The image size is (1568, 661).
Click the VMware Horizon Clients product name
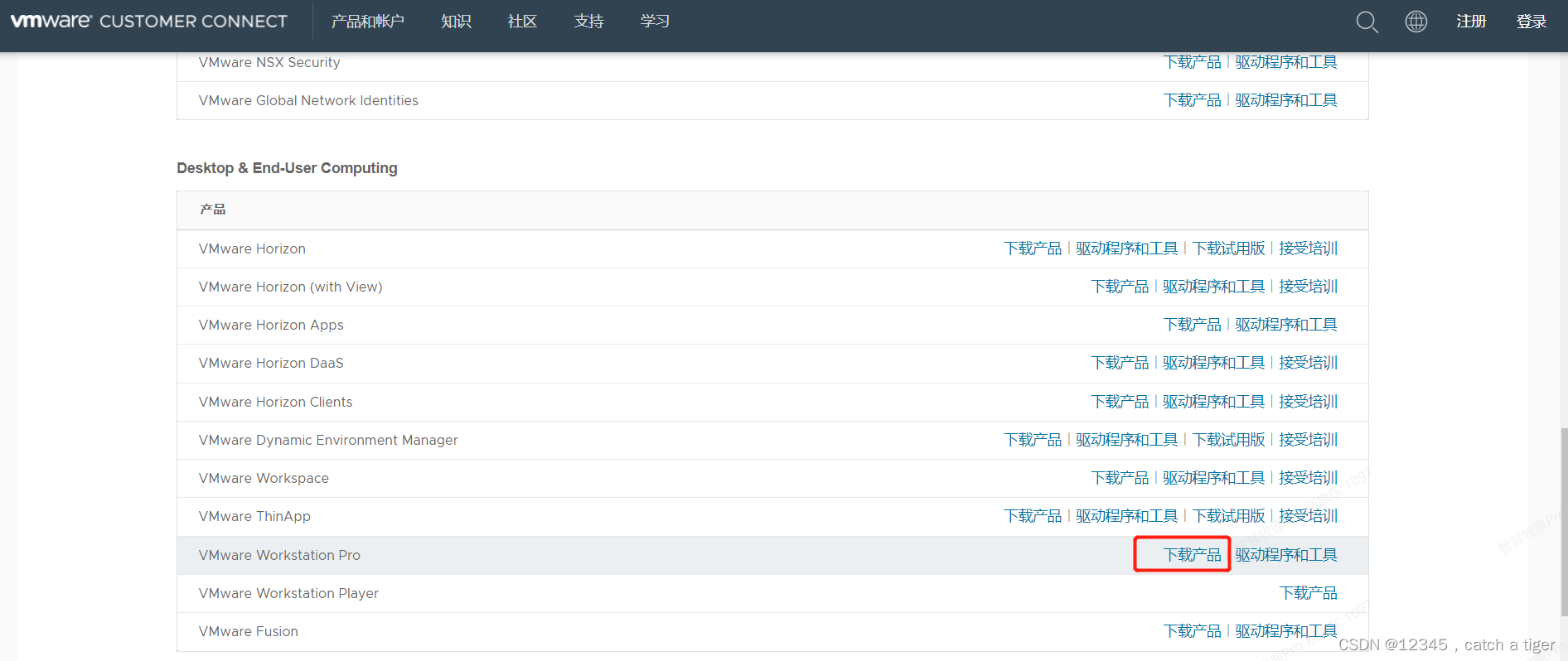tap(275, 402)
